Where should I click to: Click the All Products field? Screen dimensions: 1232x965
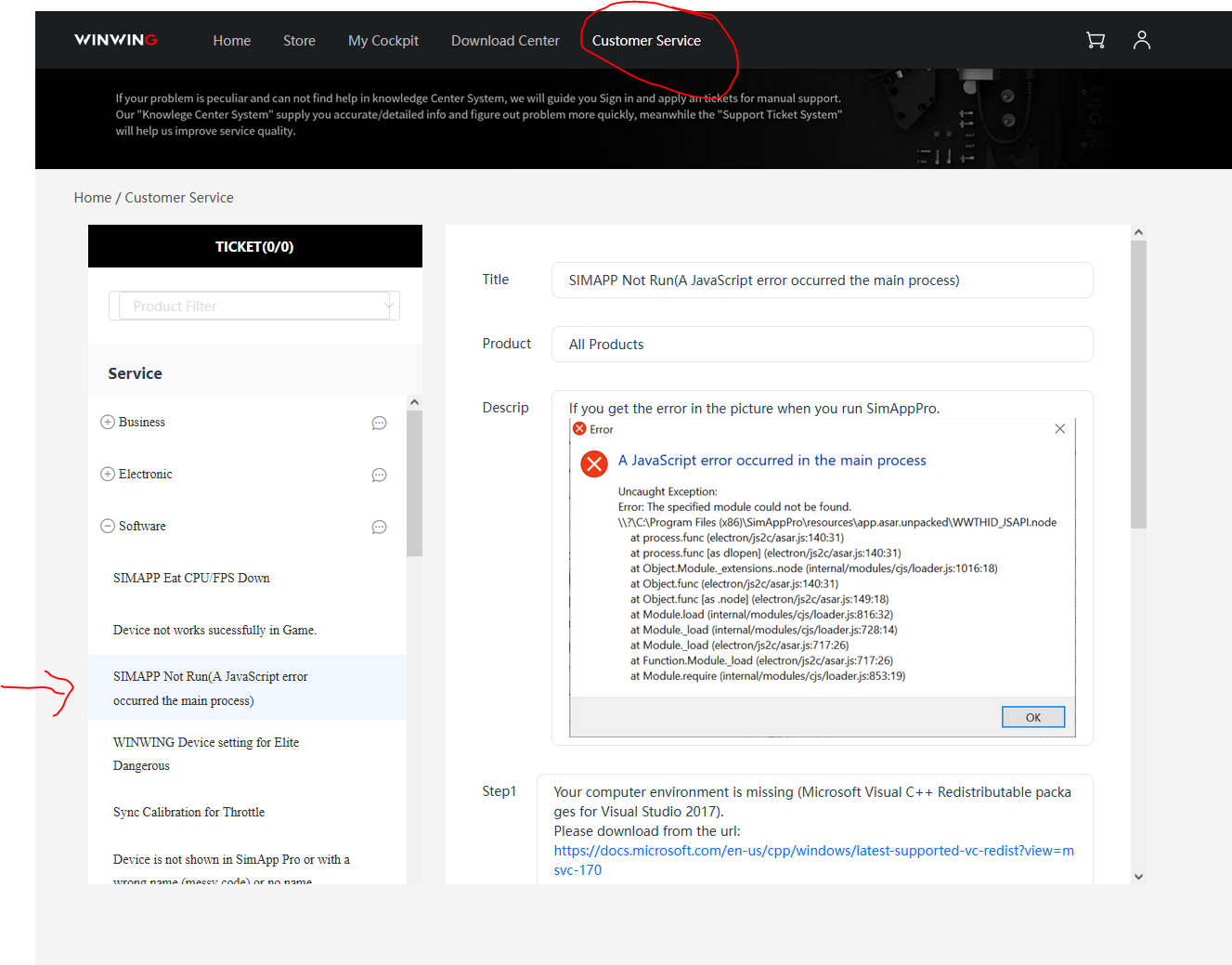[x=822, y=344]
